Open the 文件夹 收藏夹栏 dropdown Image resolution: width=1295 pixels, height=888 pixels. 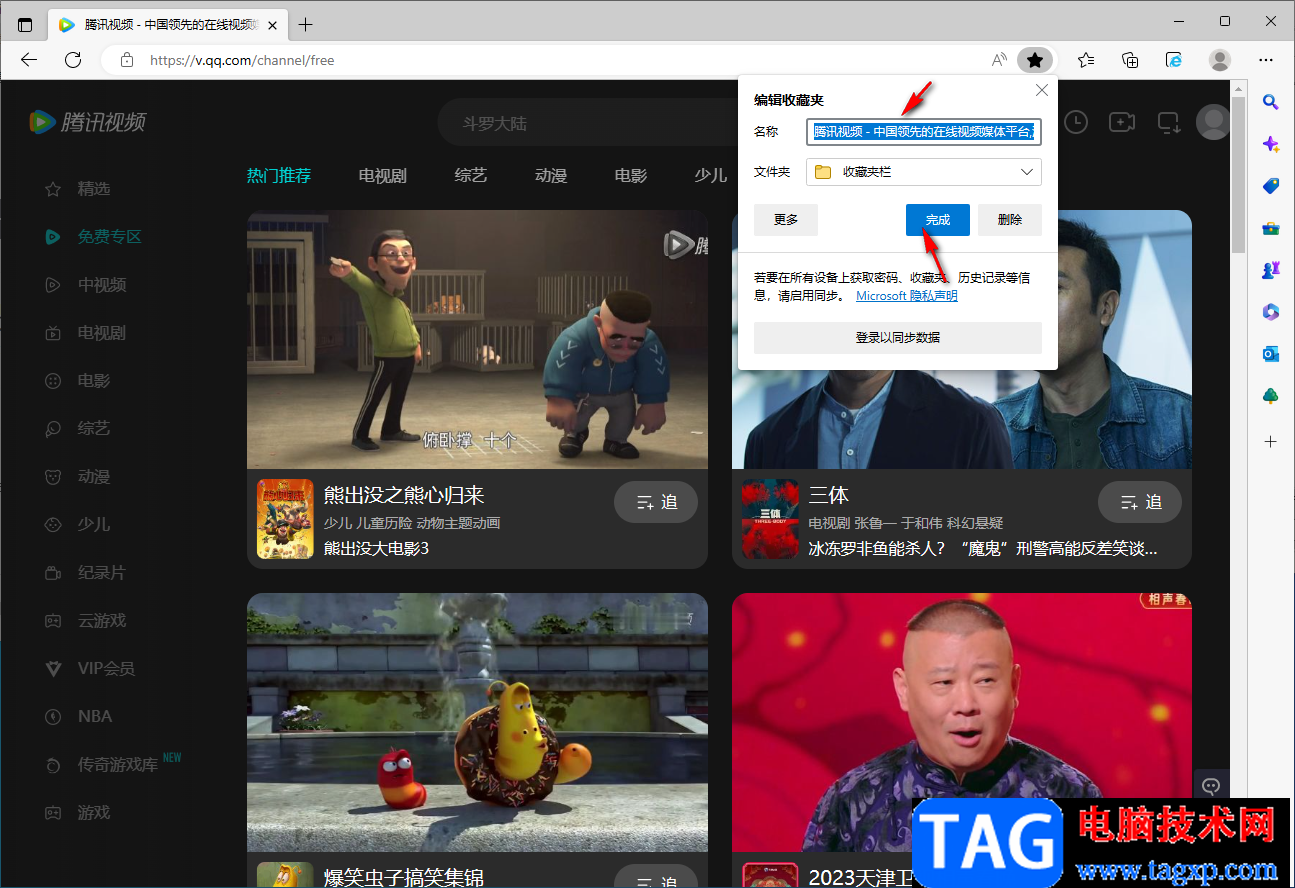coord(924,172)
